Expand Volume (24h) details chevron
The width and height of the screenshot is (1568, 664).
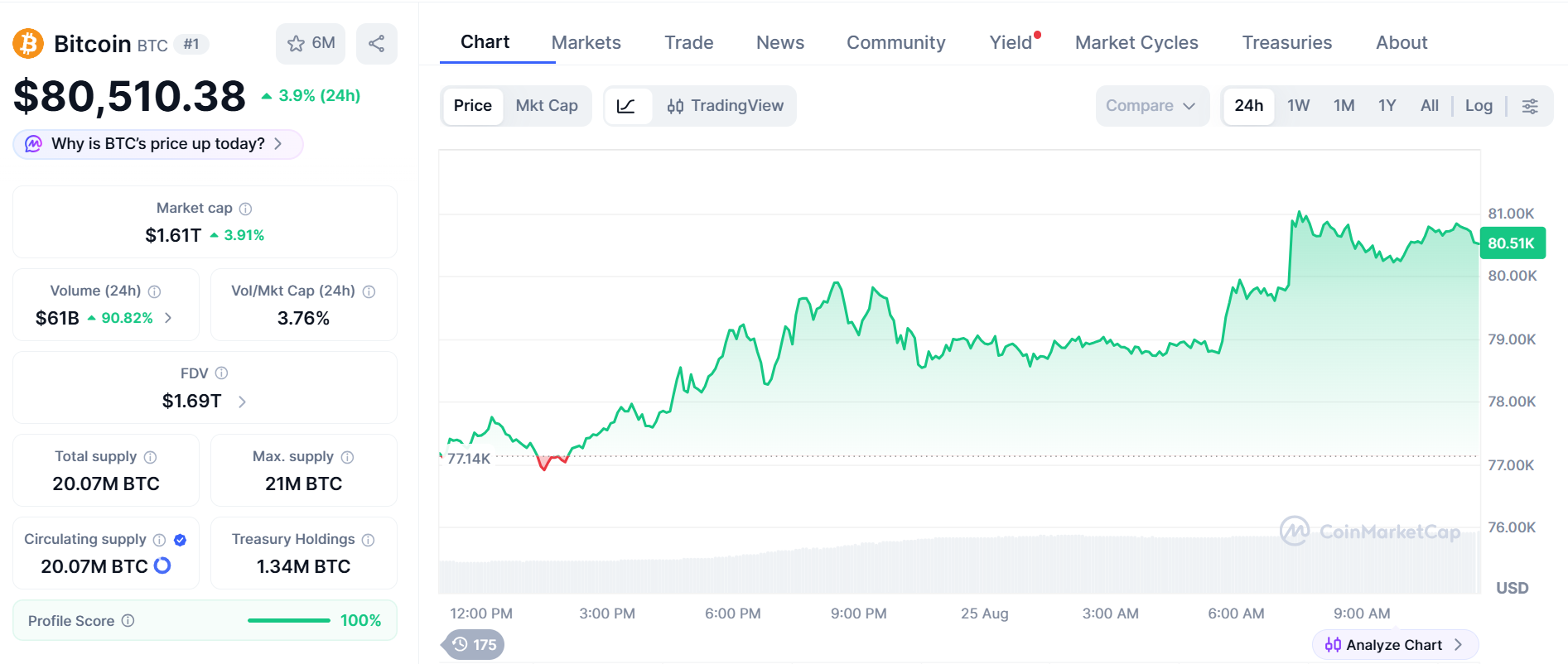pyautogui.click(x=168, y=318)
